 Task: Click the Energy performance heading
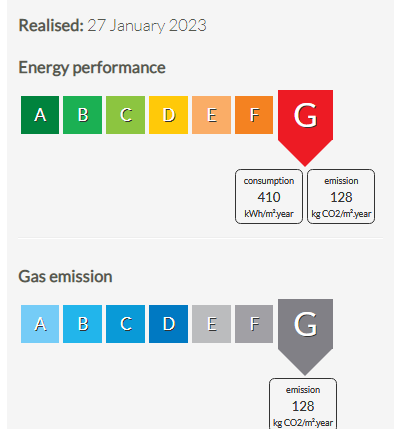point(92,68)
